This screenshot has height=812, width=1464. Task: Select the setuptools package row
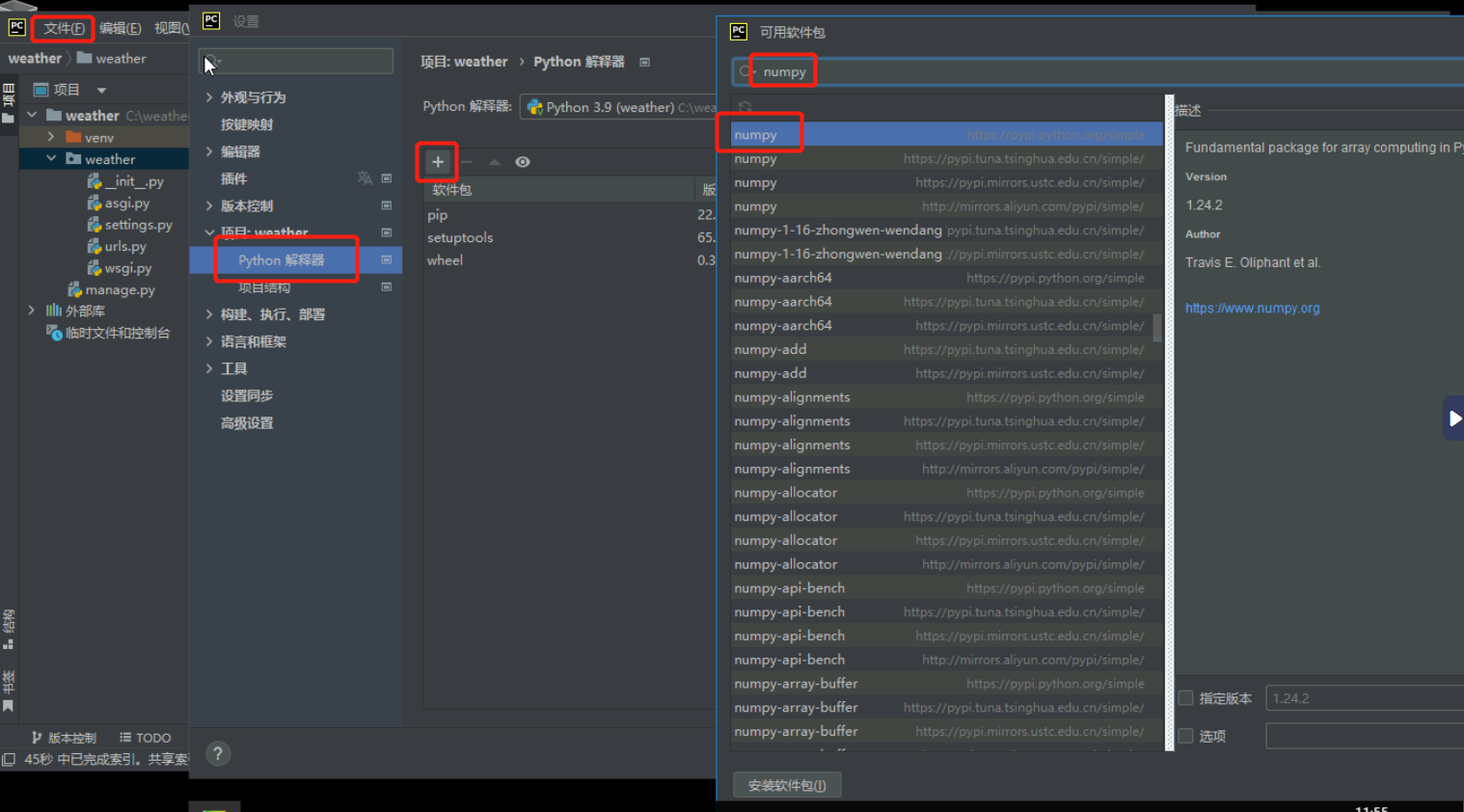[x=570, y=237]
